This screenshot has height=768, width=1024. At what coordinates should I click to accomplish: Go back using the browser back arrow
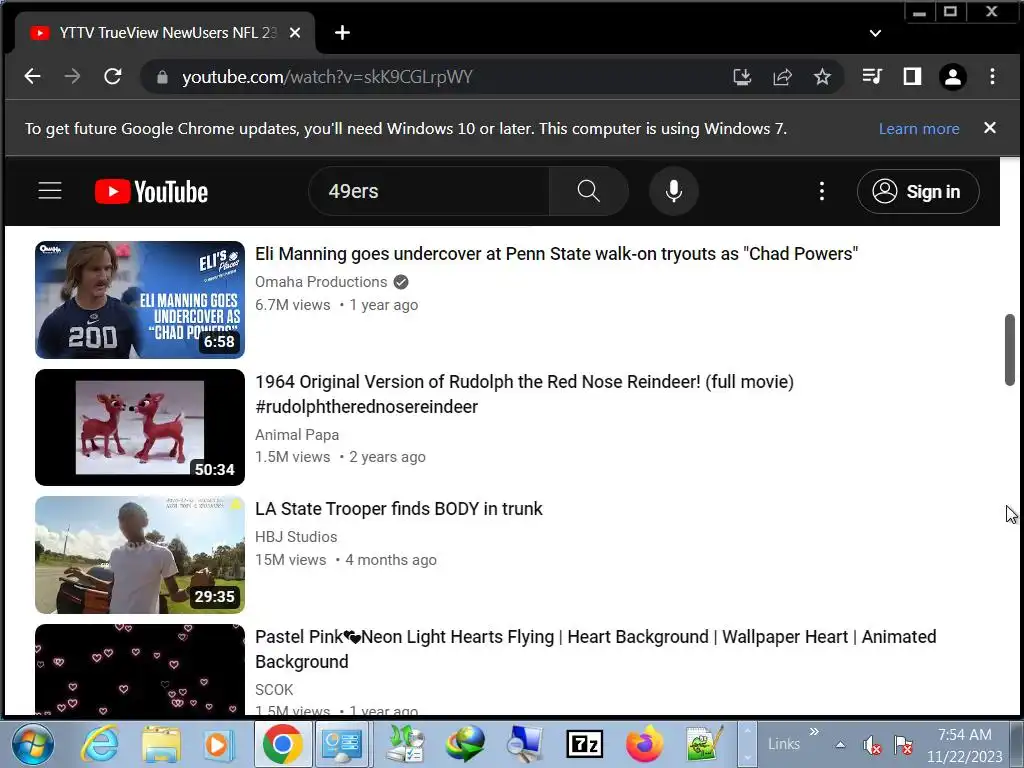pyautogui.click(x=32, y=76)
